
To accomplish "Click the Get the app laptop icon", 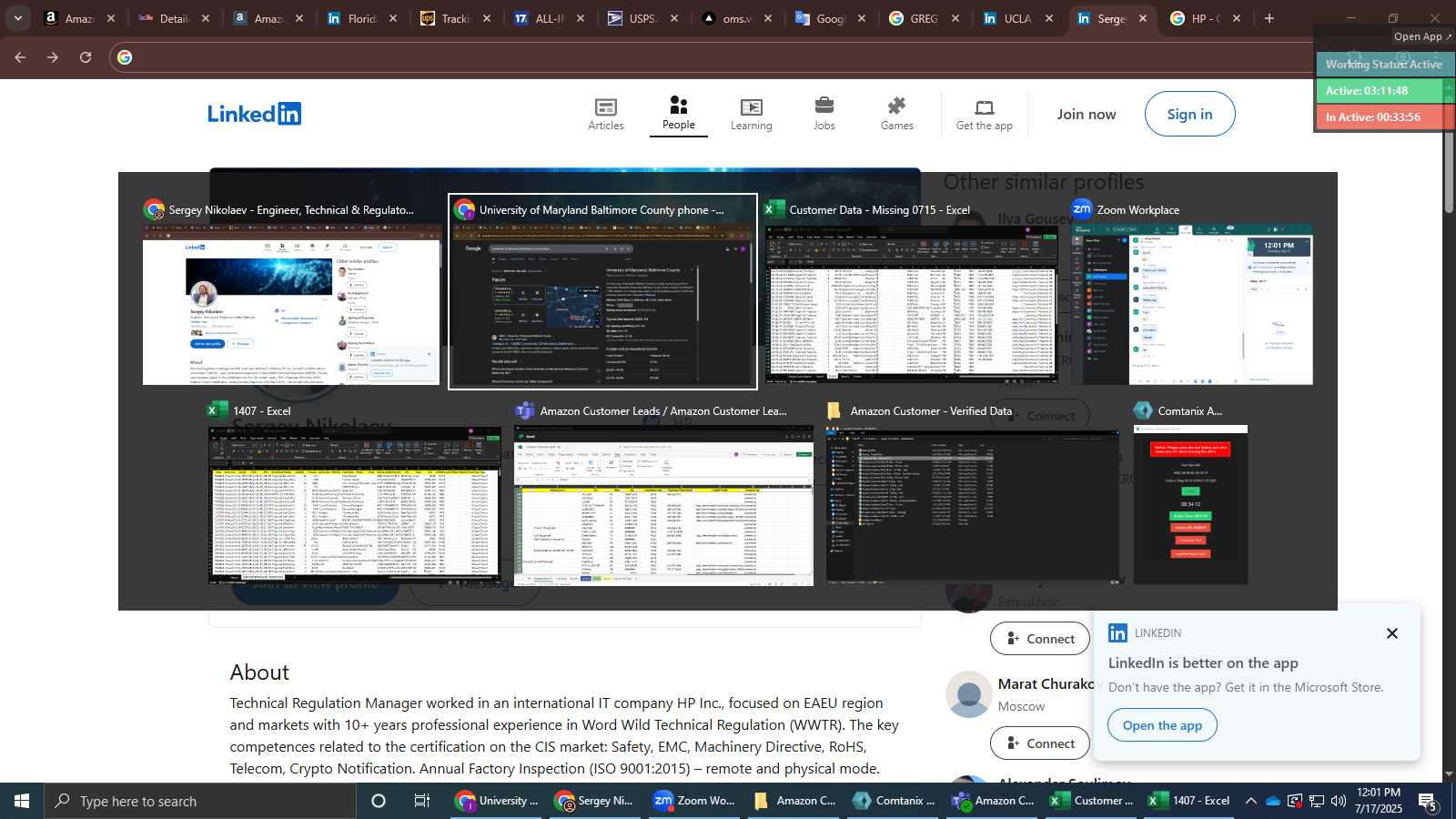I will click(985, 115).
